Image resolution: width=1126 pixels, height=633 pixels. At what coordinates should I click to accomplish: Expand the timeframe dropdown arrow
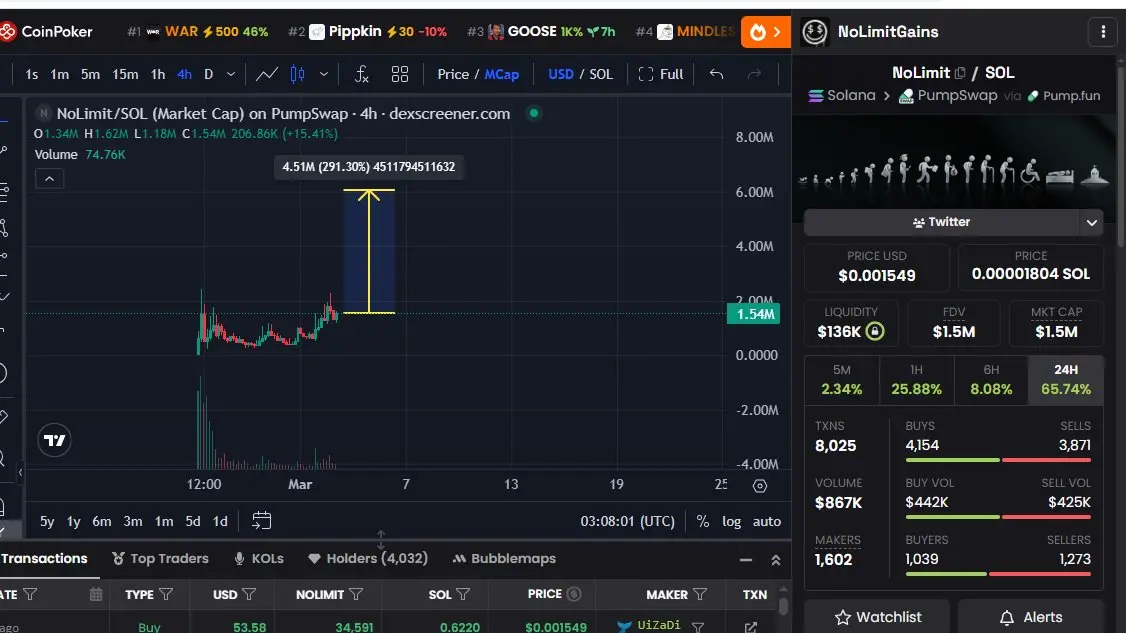click(231, 74)
